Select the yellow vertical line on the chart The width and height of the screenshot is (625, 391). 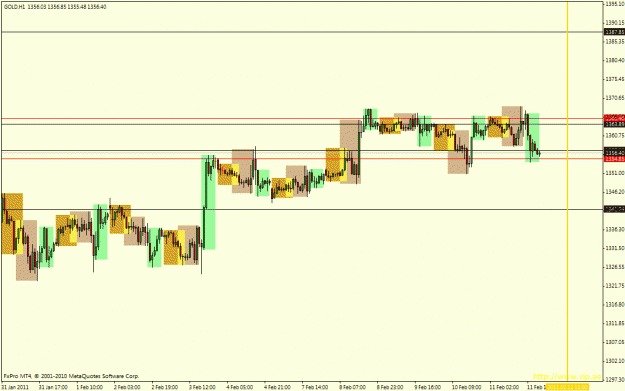pos(568,191)
